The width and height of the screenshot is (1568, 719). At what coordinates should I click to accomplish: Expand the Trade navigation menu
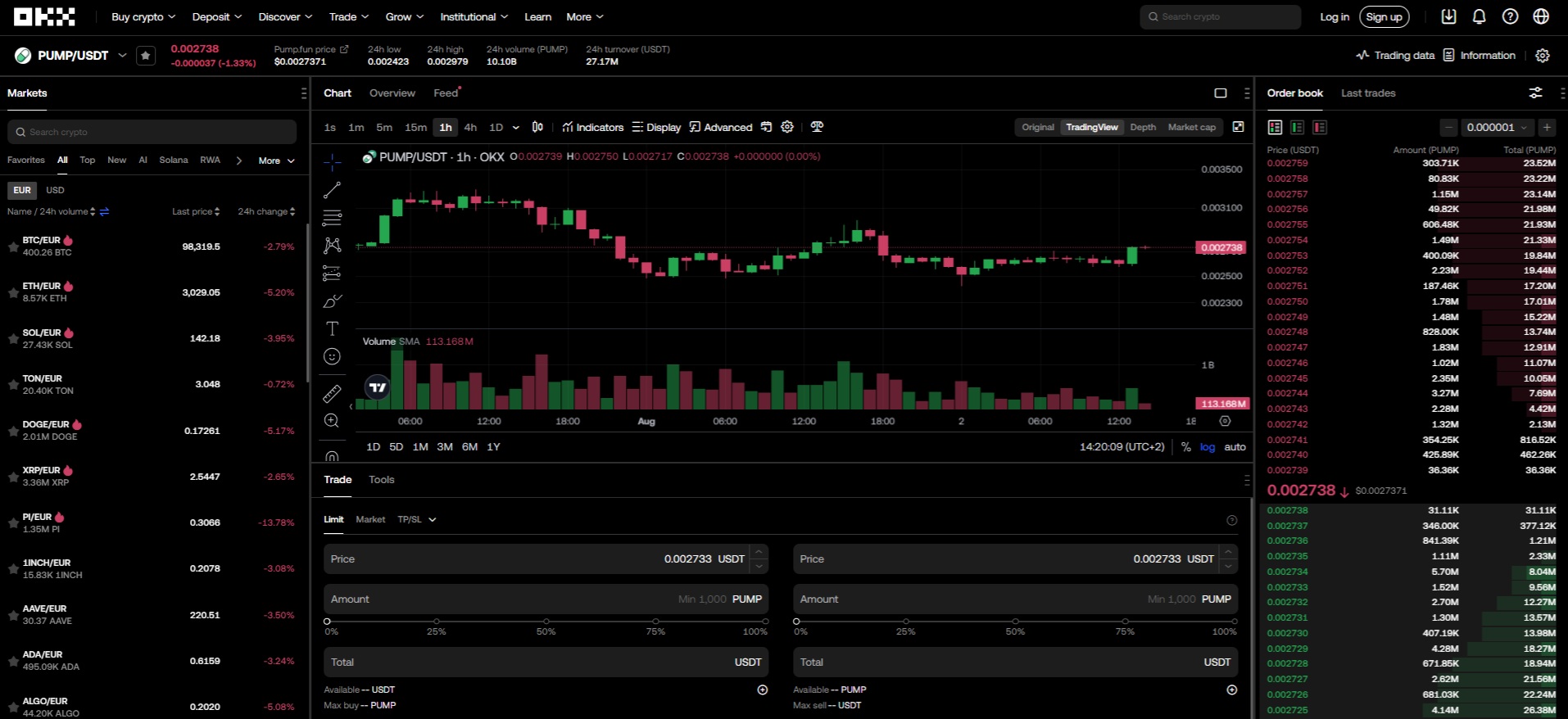tap(349, 16)
